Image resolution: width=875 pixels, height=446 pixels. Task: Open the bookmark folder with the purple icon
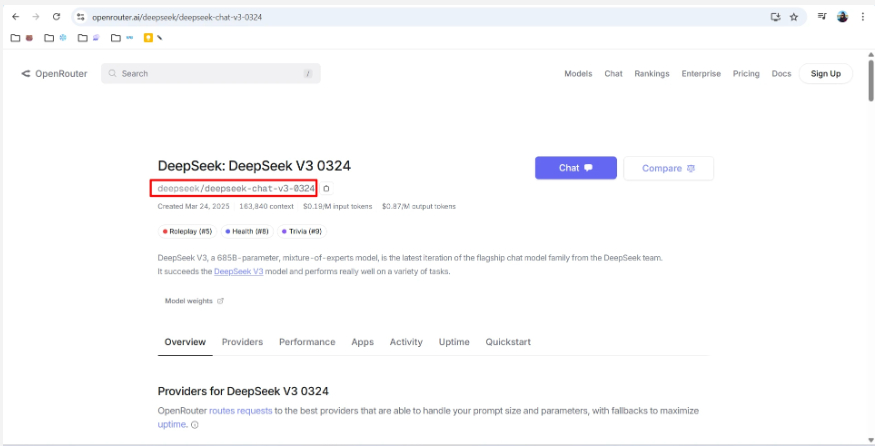pyautogui.click(x=89, y=38)
